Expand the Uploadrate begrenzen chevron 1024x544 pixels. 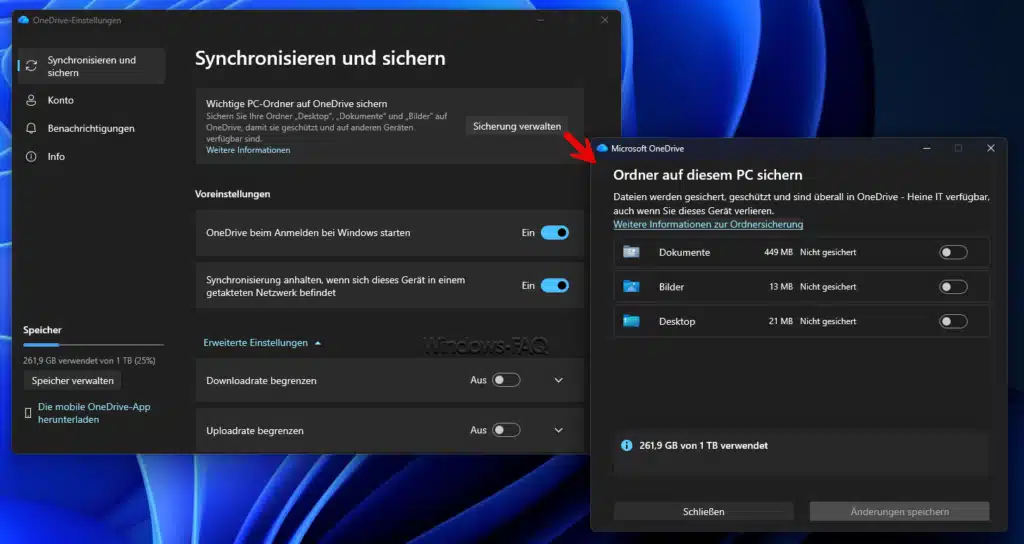coord(558,430)
